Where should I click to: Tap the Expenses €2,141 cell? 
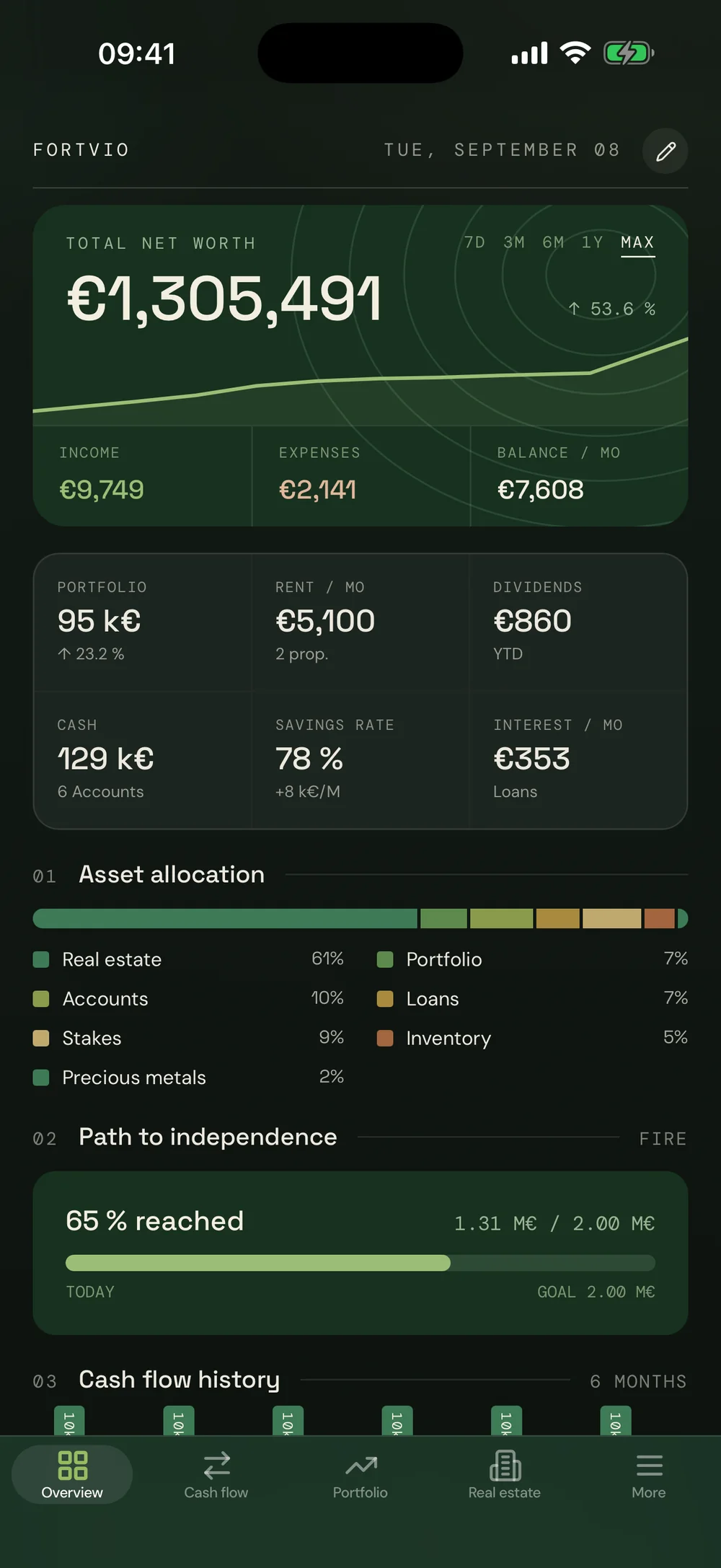(x=361, y=476)
